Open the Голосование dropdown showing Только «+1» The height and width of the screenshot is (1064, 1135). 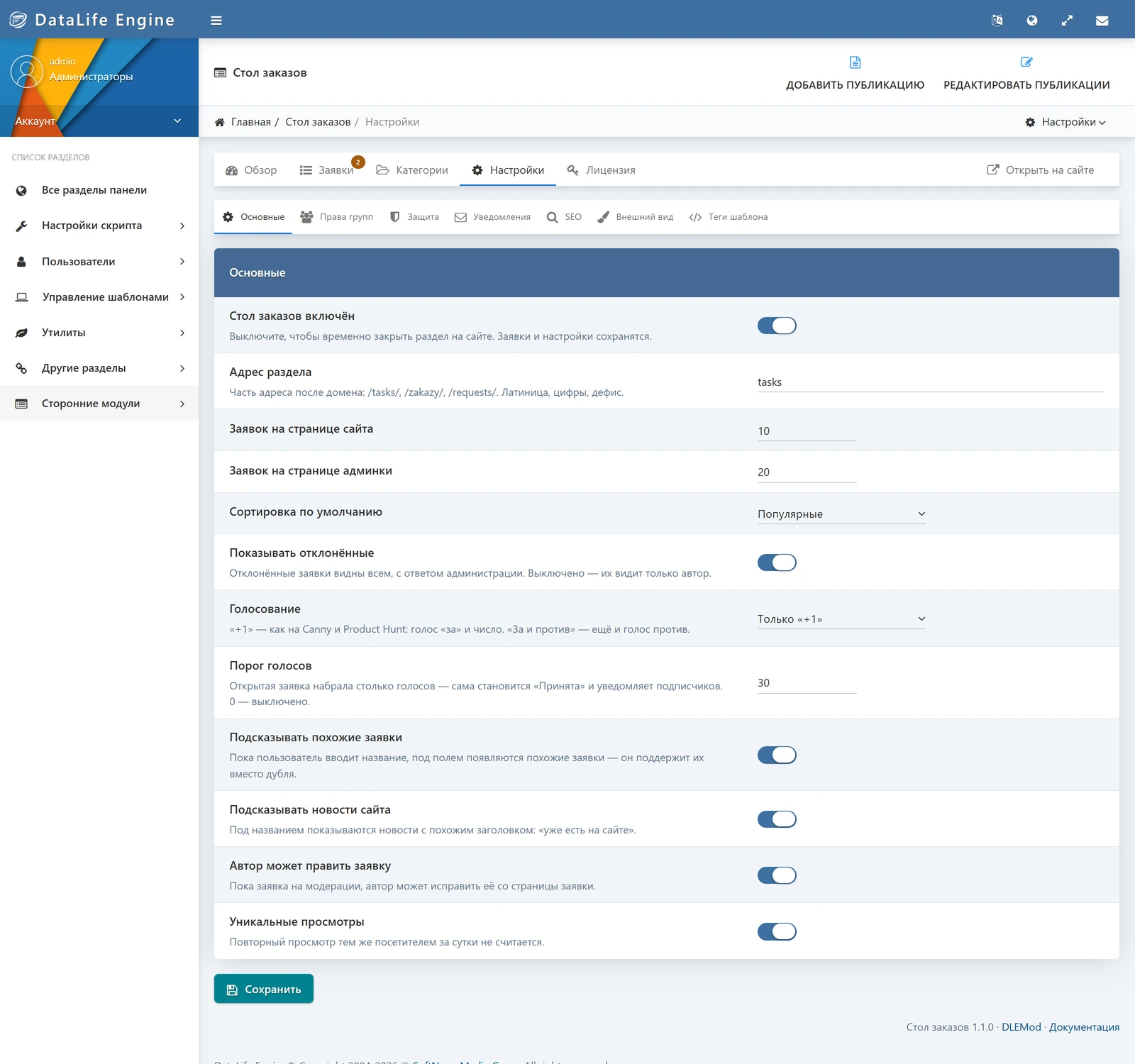[x=841, y=619]
